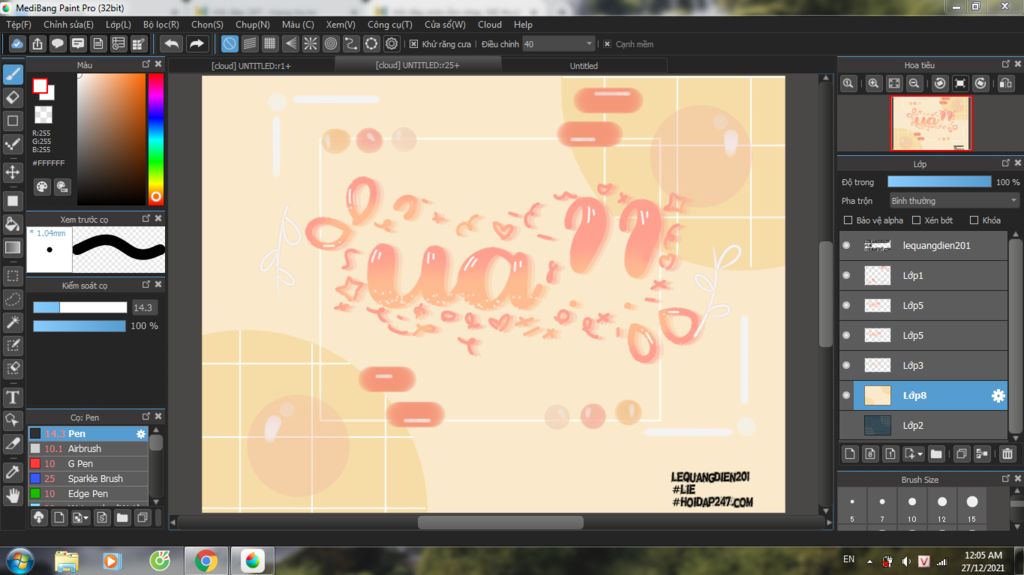Toggle the Cạnh mềm checkbox

point(607,44)
